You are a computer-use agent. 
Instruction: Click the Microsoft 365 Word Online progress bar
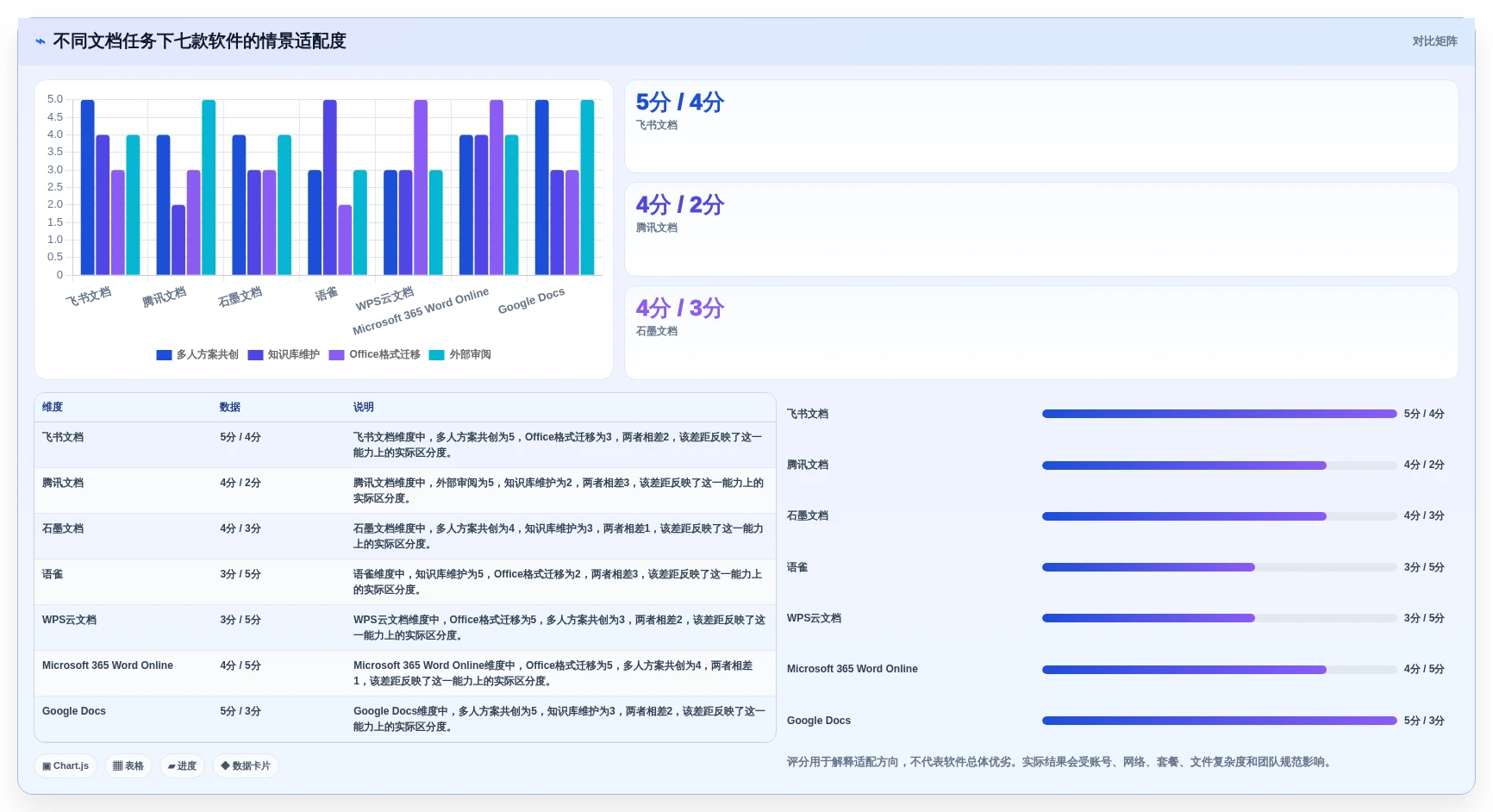[1219, 670]
